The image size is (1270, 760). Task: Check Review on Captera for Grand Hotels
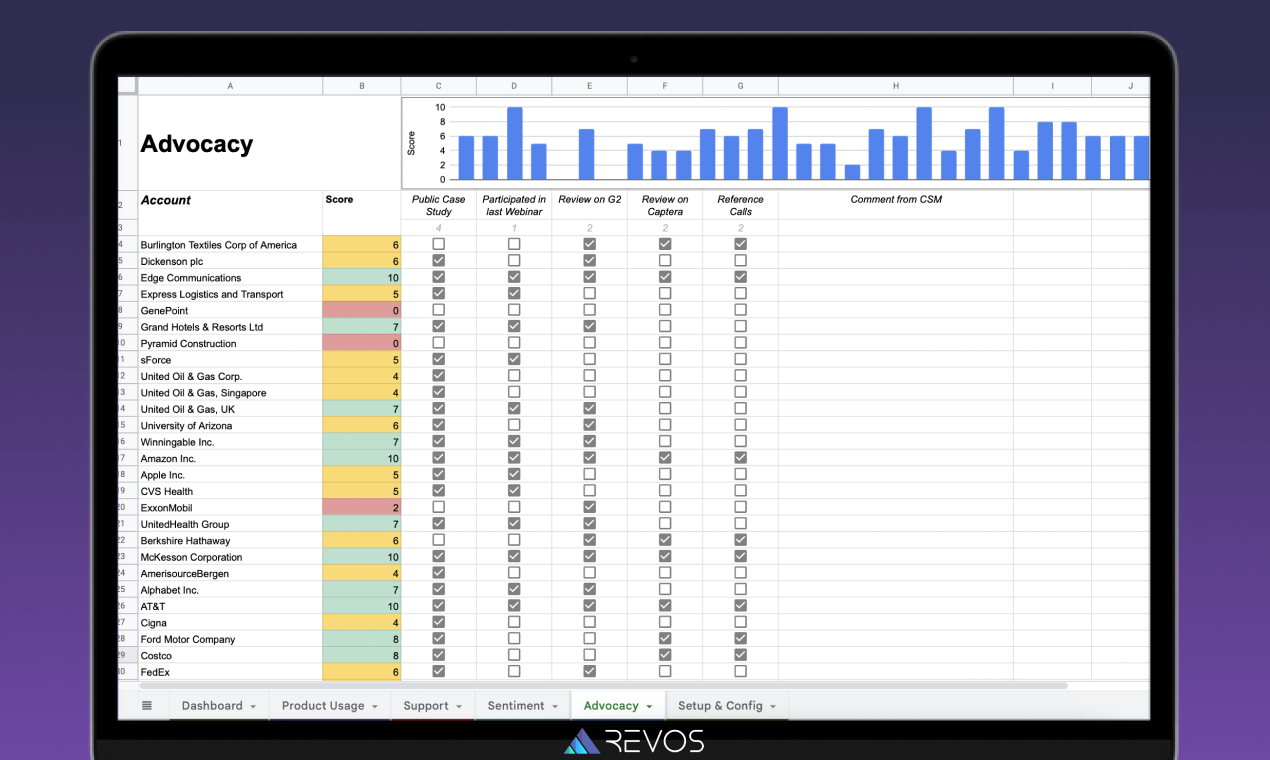coord(665,326)
